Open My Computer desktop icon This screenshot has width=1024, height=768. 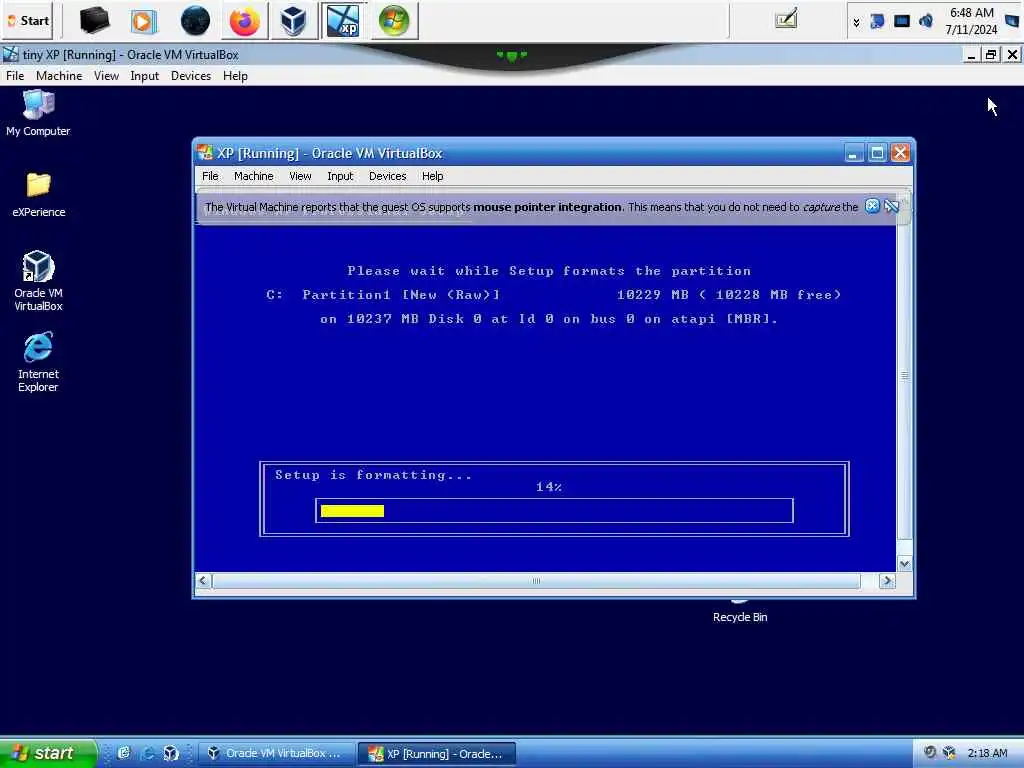coord(38,112)
